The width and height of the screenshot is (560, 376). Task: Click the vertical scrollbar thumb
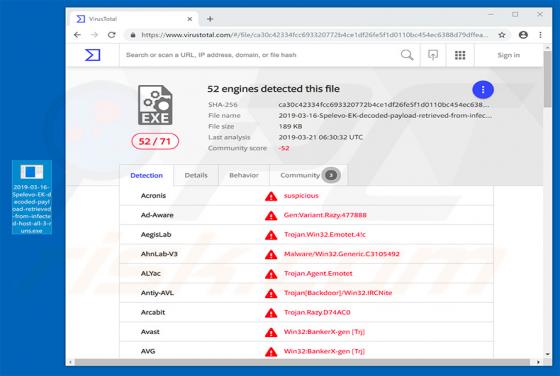(x=547, y=79)
